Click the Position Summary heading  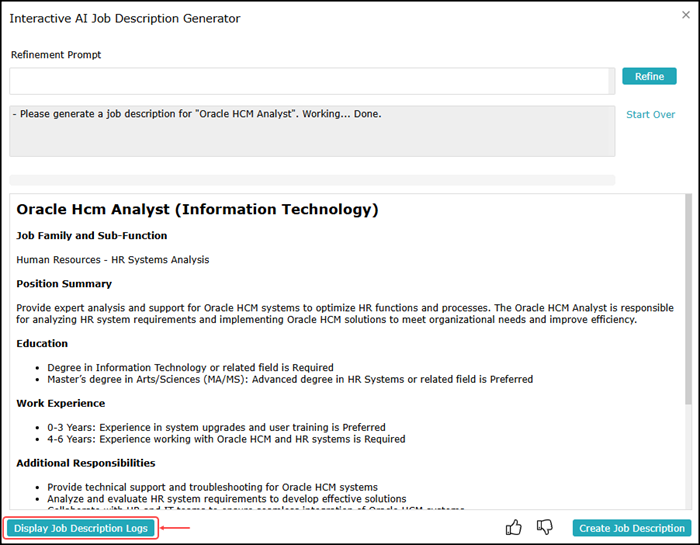point(64,284)
